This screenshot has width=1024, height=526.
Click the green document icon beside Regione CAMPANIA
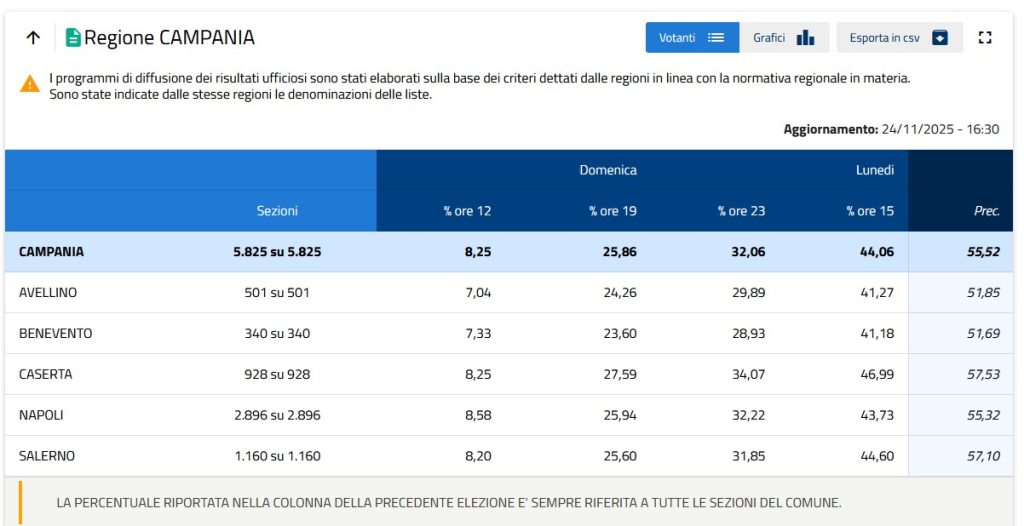coord(73,38)
